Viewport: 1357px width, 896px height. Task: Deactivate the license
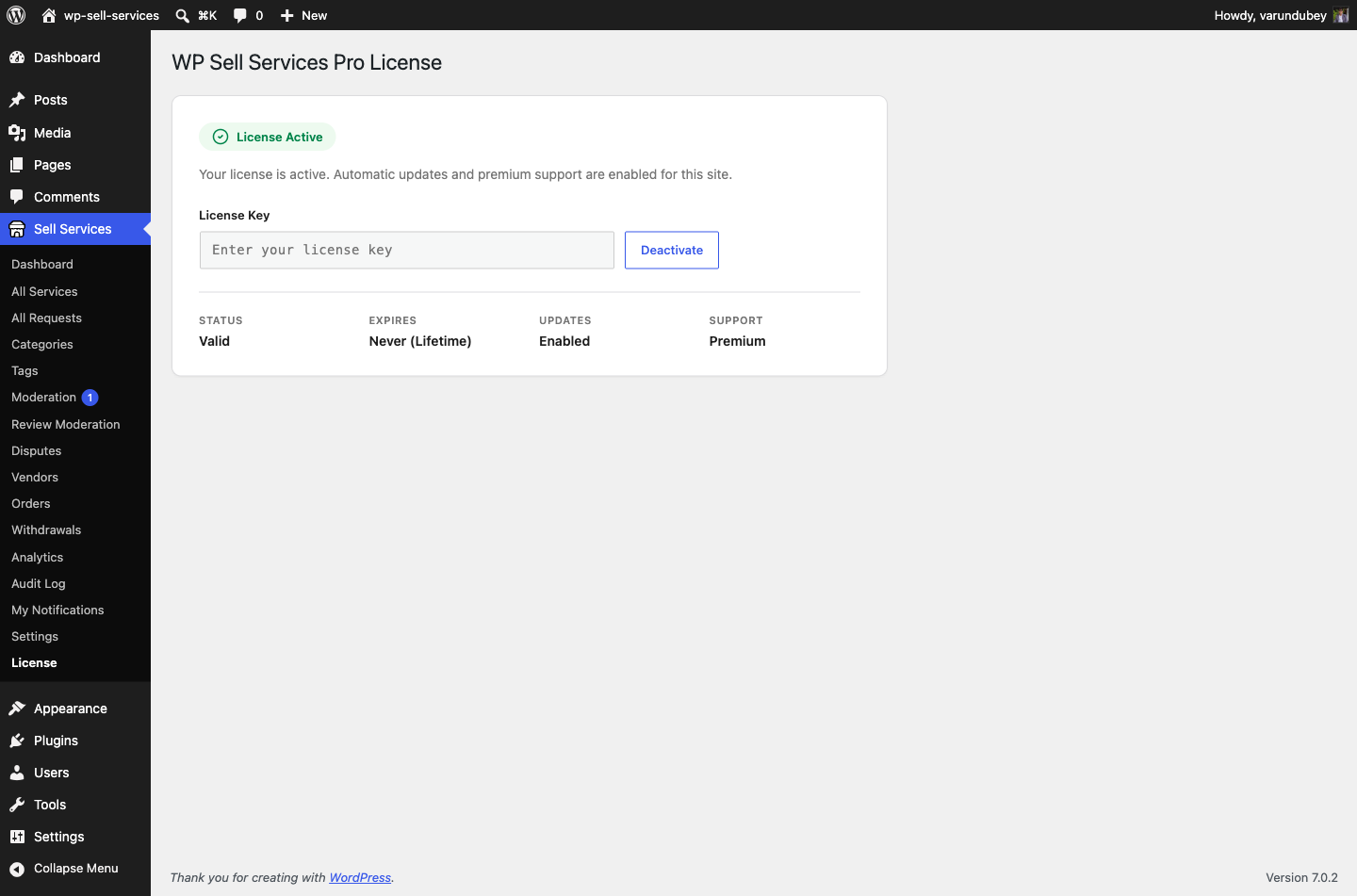[x=672, y=251]
